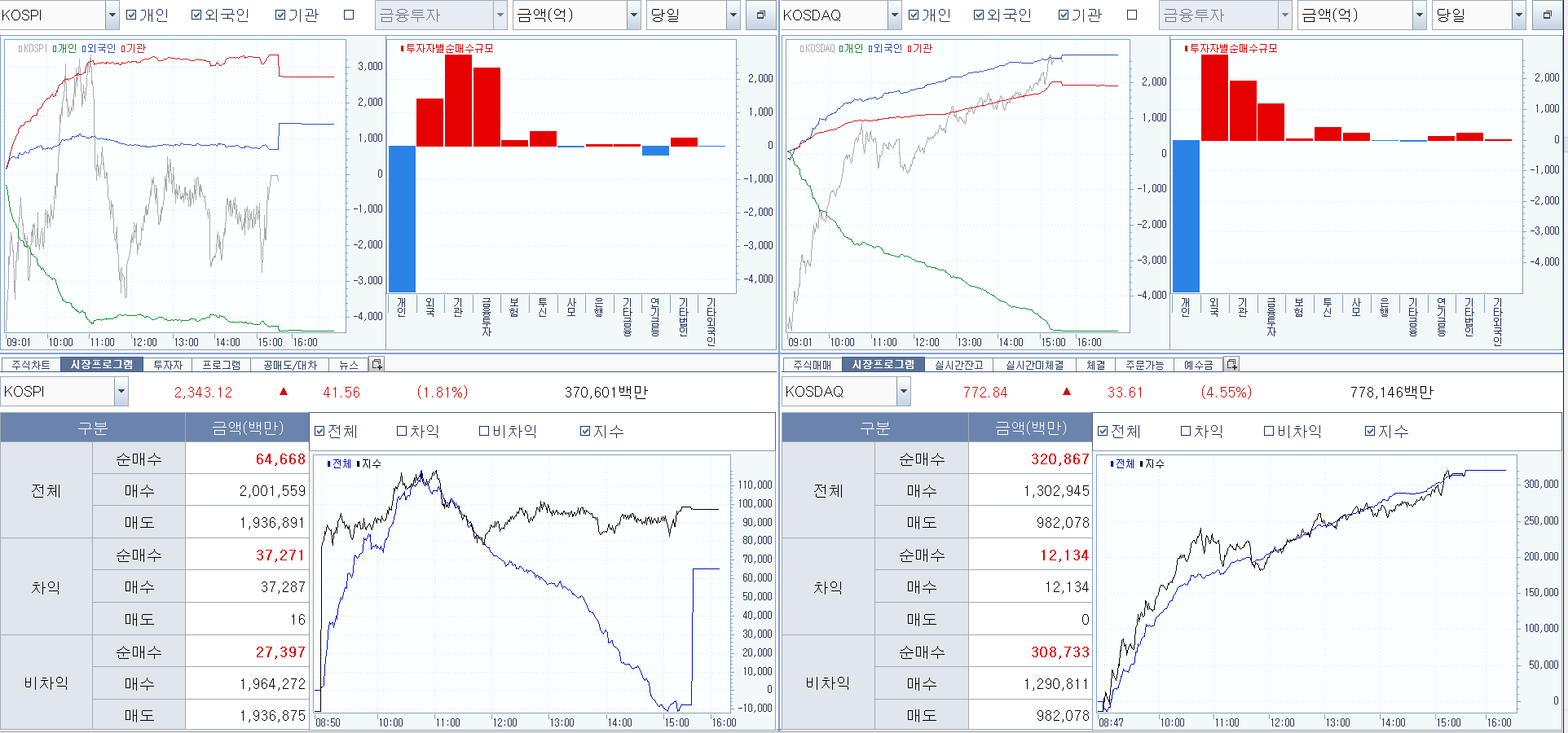This screenshot has height=733, width=1568.
Task: Uncheck 전체 in KOSPI program chart
Action: pos(319,431)
